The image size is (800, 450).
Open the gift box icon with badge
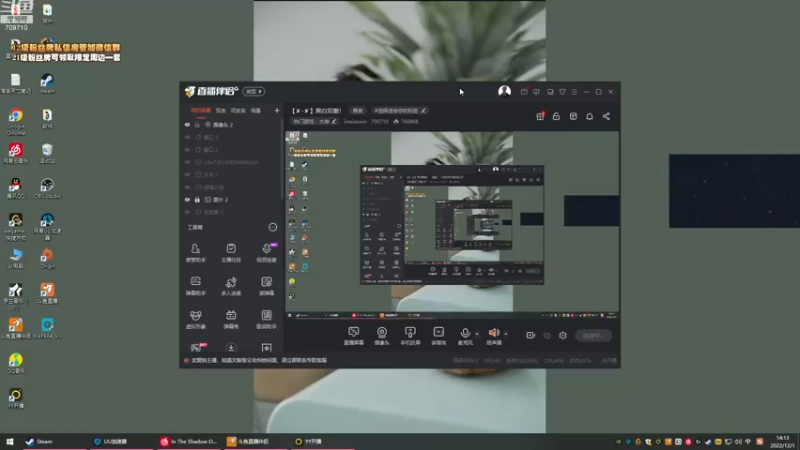(x=540, y=116)
